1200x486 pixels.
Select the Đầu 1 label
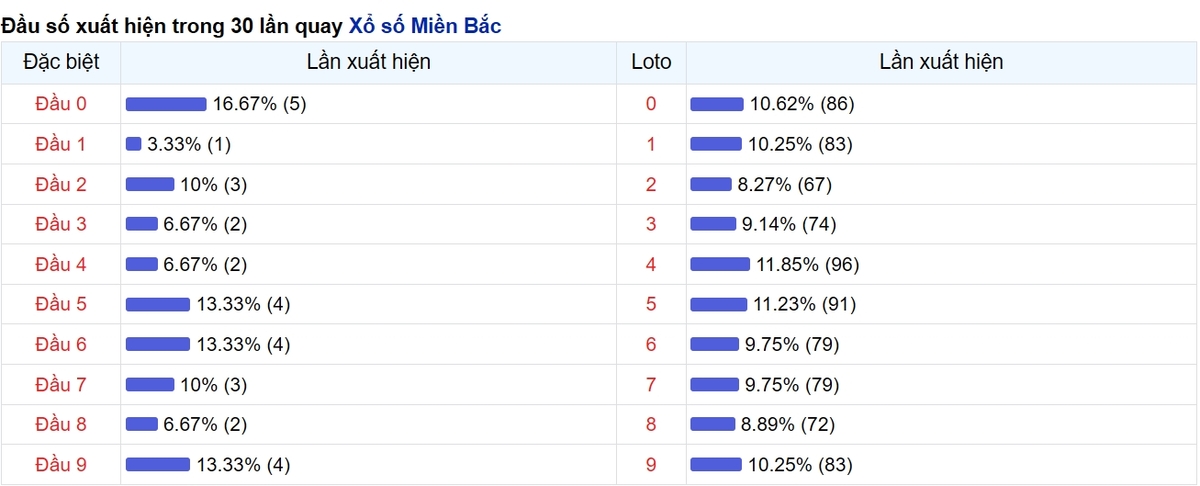click(x=61, y=144)
